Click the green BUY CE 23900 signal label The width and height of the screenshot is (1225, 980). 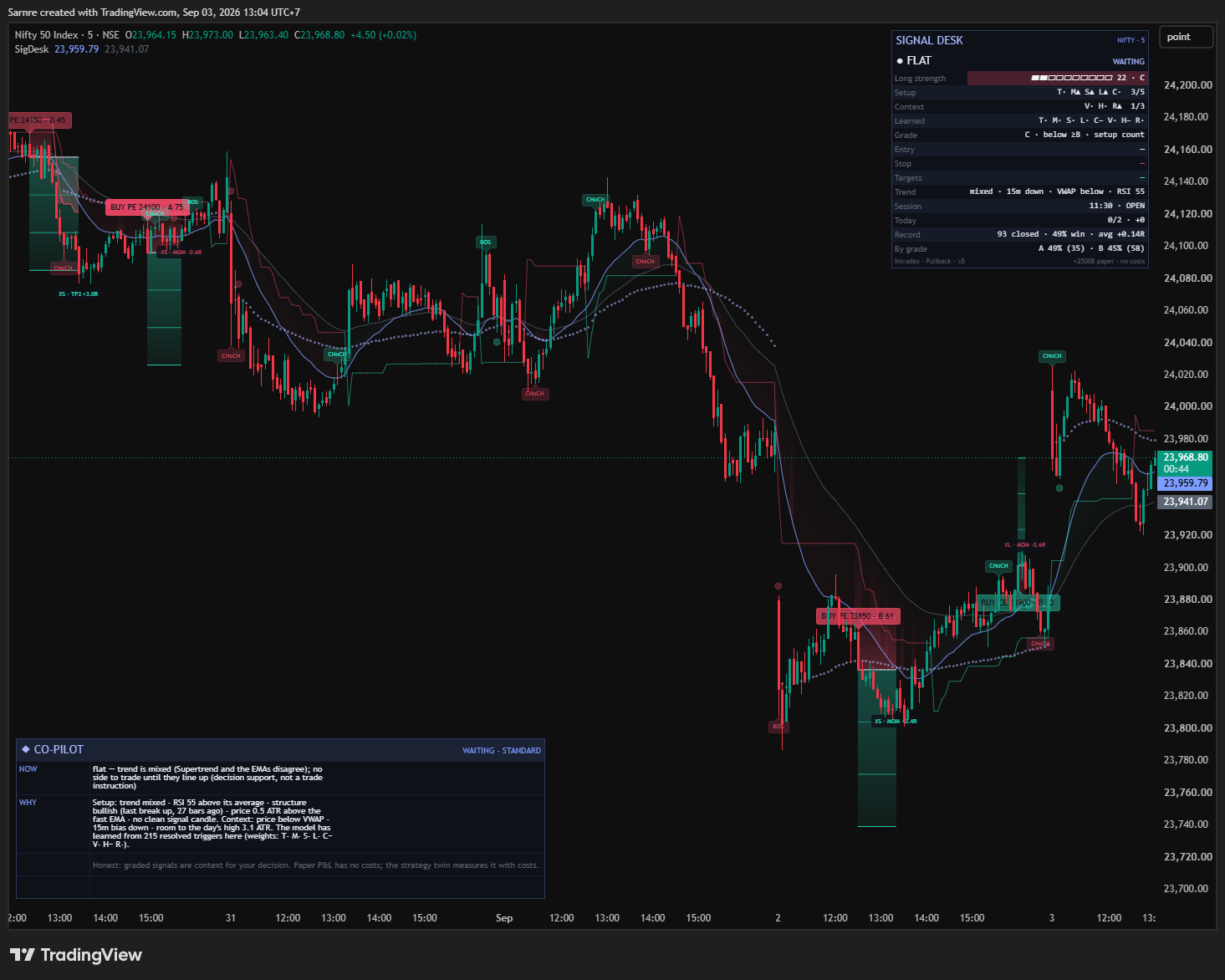[x=1018, y=602]
